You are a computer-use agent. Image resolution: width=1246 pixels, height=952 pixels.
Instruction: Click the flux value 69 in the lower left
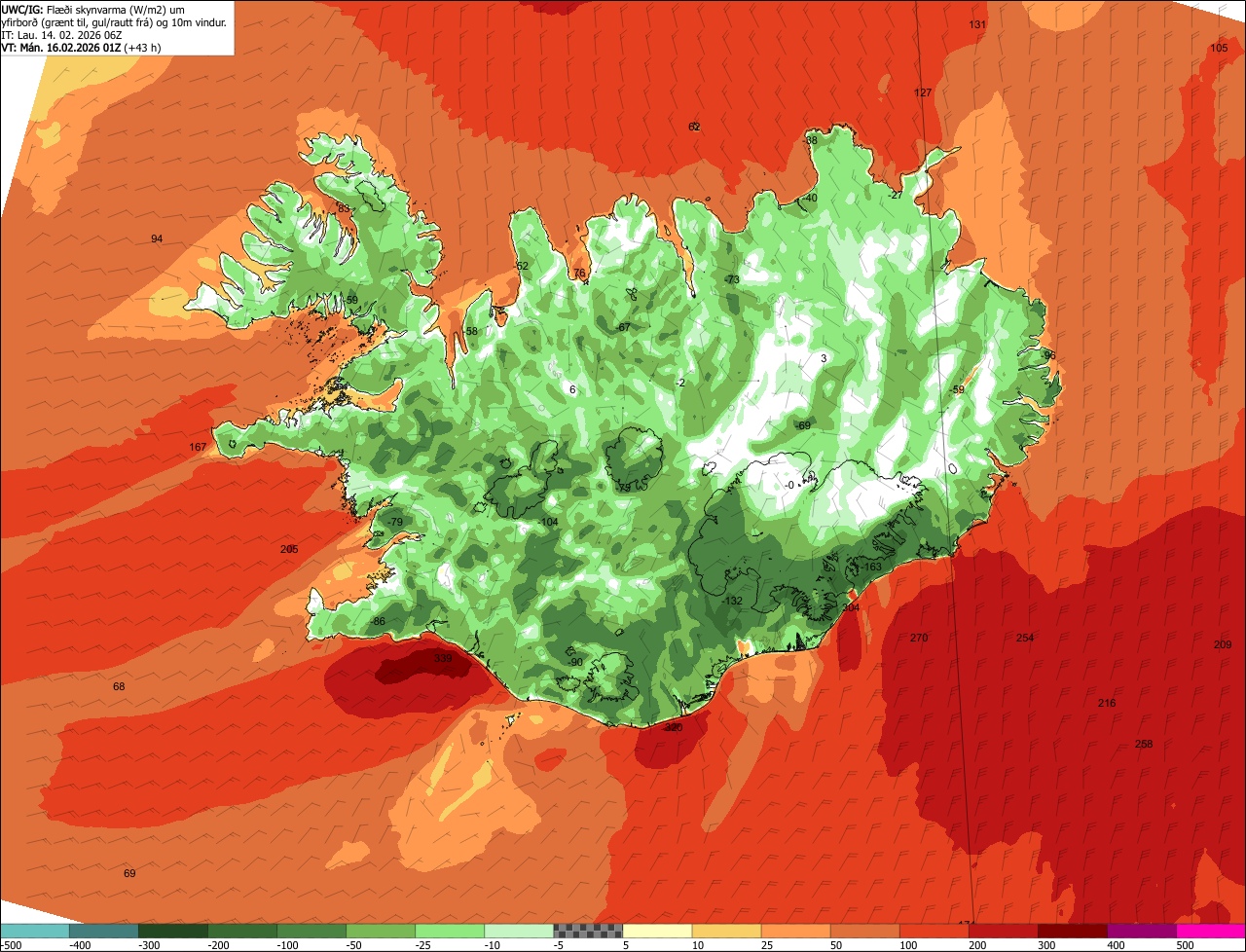click(129, 874)
